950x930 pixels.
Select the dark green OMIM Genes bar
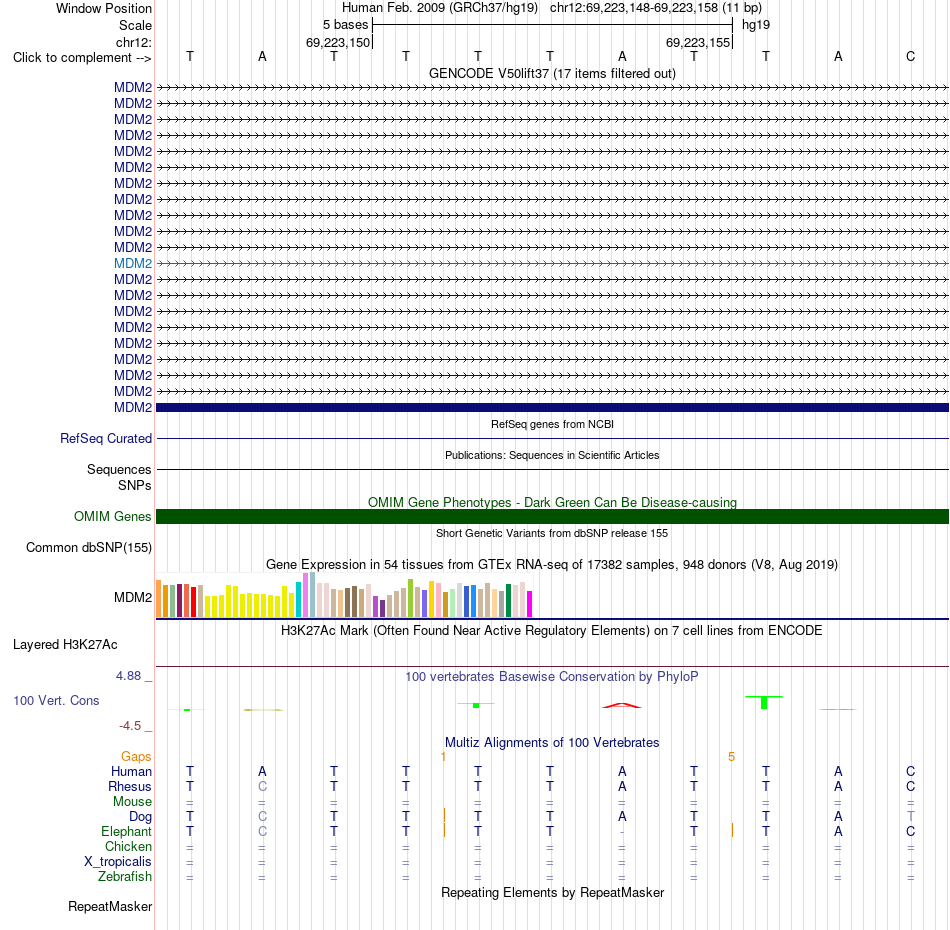[x=552, y=517]
